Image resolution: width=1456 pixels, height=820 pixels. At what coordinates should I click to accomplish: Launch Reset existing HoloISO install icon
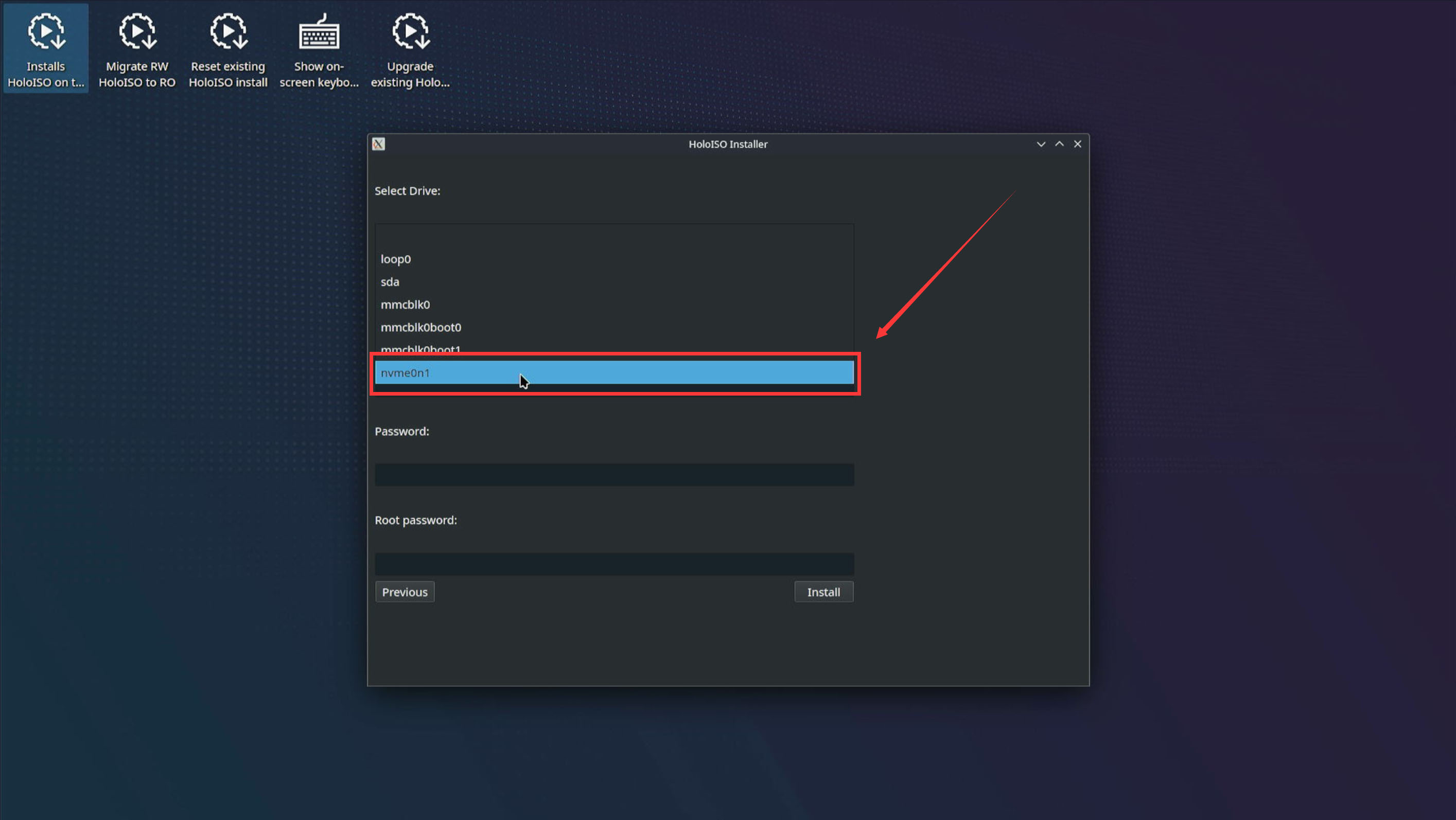(x=228, y=49)
